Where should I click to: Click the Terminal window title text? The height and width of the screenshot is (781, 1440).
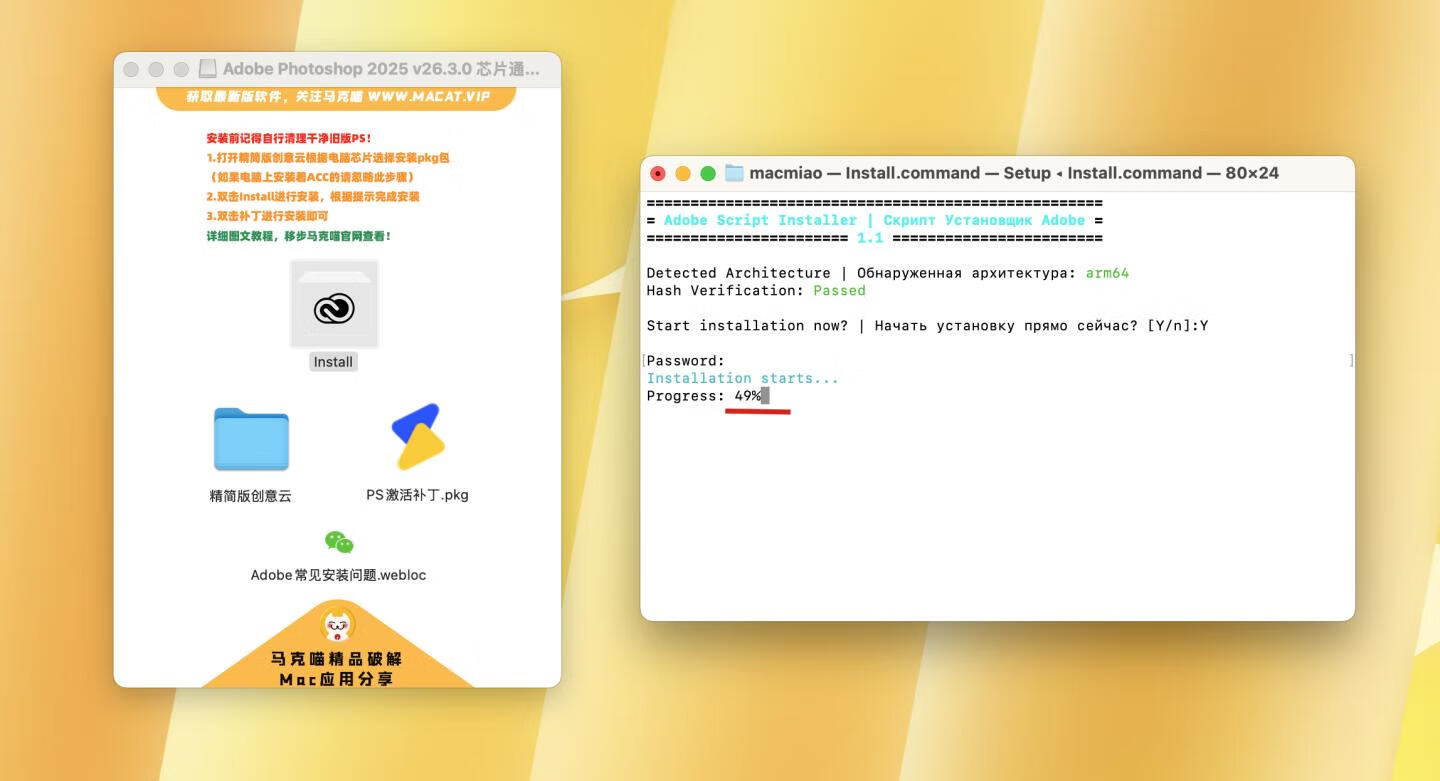point(1014,173)
